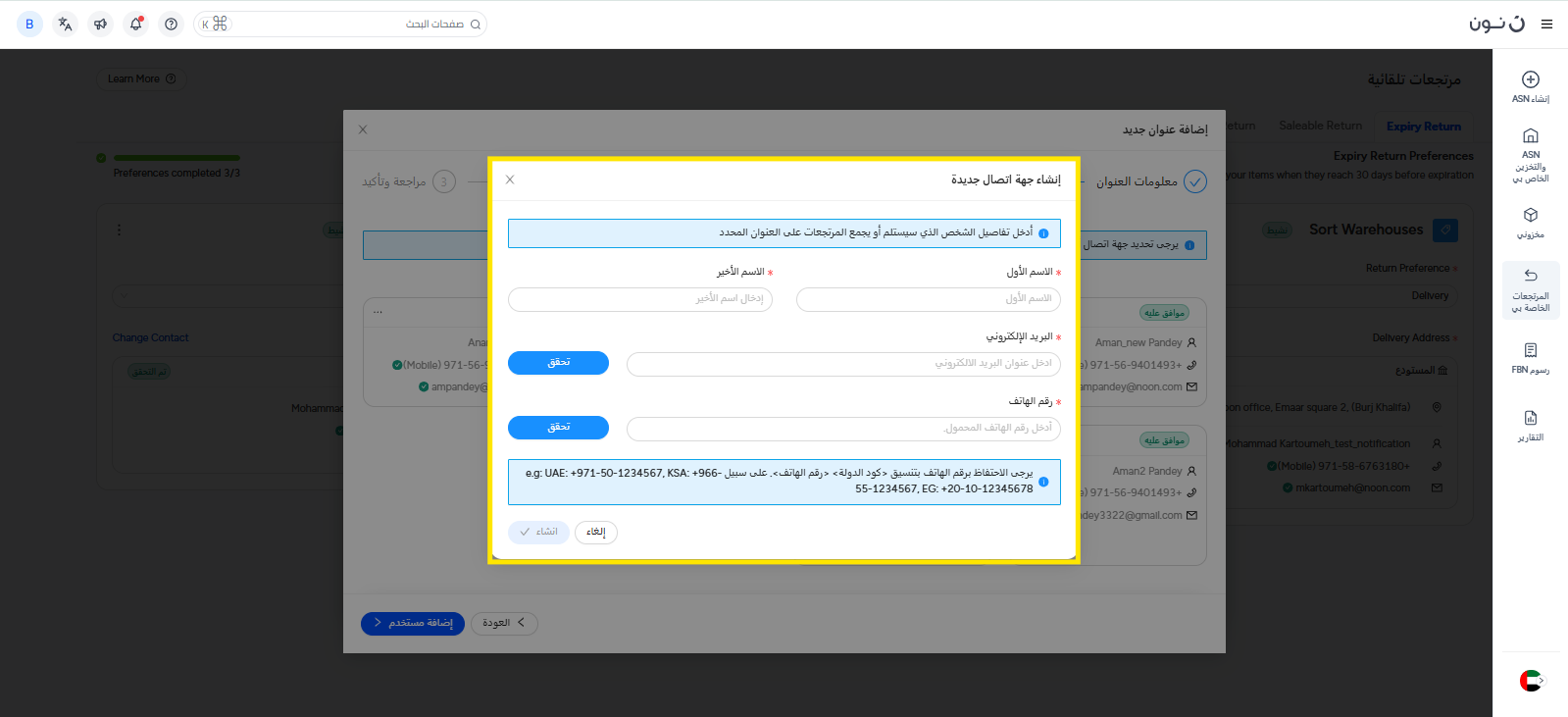
Task: Select the Aman_new Pandey contact card
Action: tap(1142, 353)
